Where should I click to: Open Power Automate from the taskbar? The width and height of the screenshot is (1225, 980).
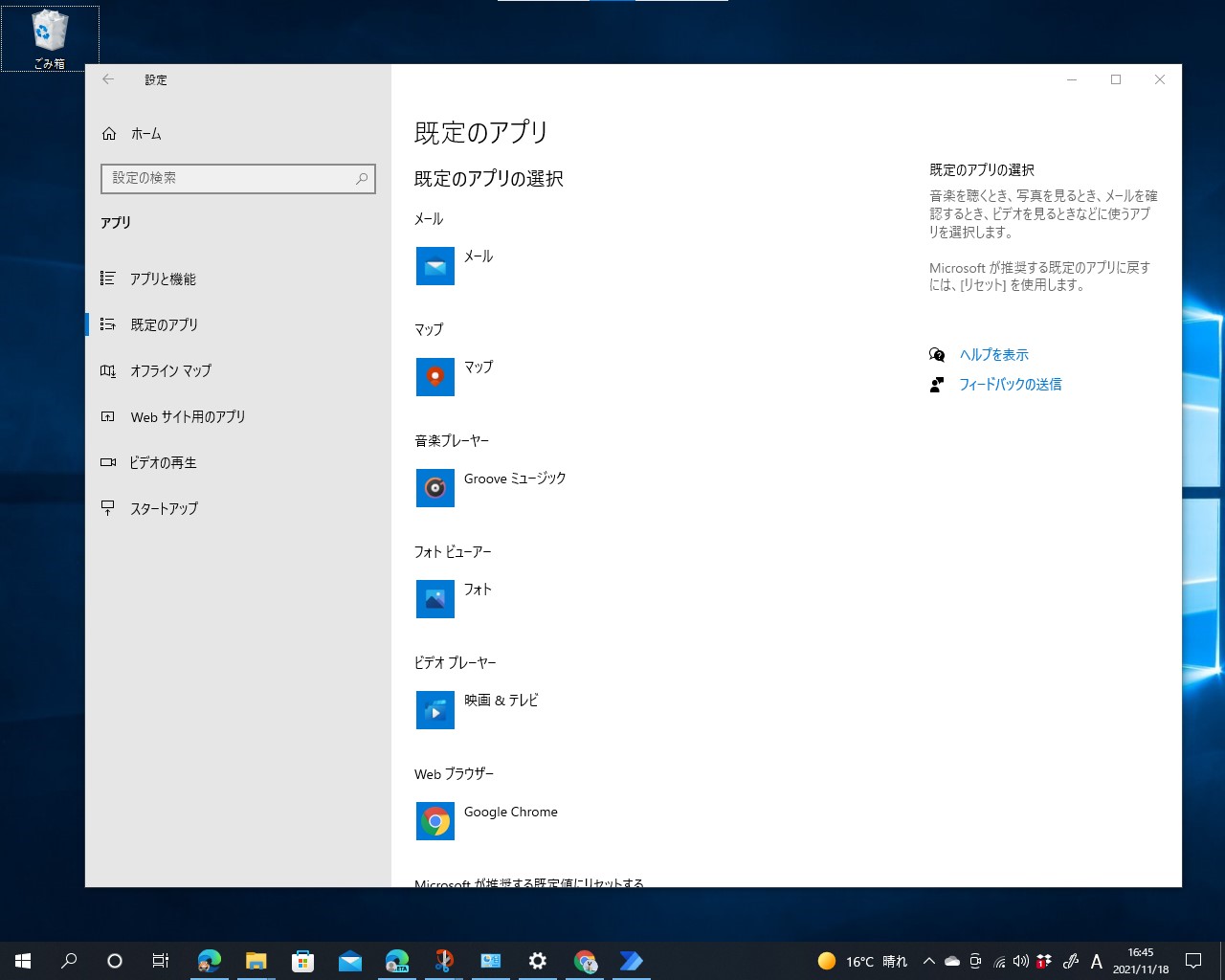point(632,960)
